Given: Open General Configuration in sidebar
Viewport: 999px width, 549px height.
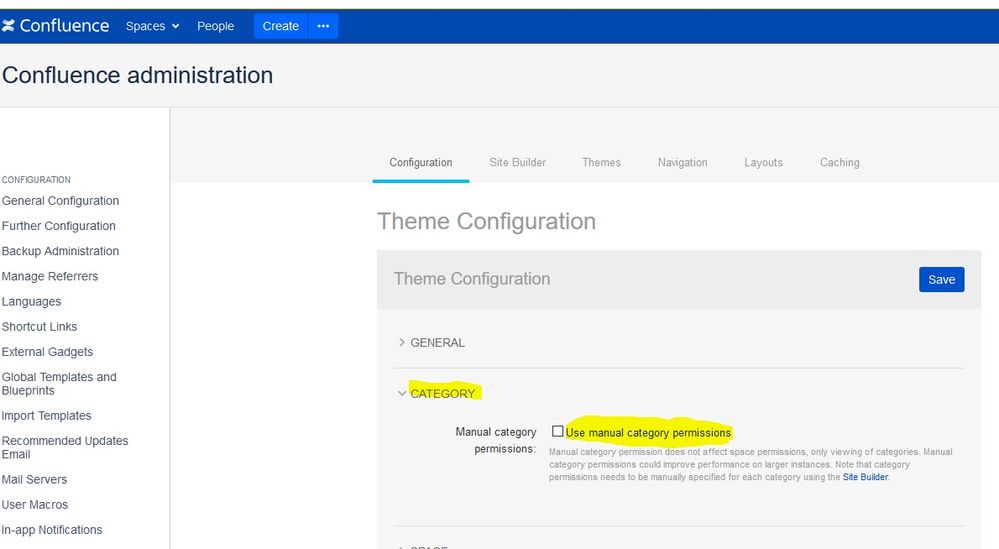Looking at the screenshot, I should click(x=61, y=201).
